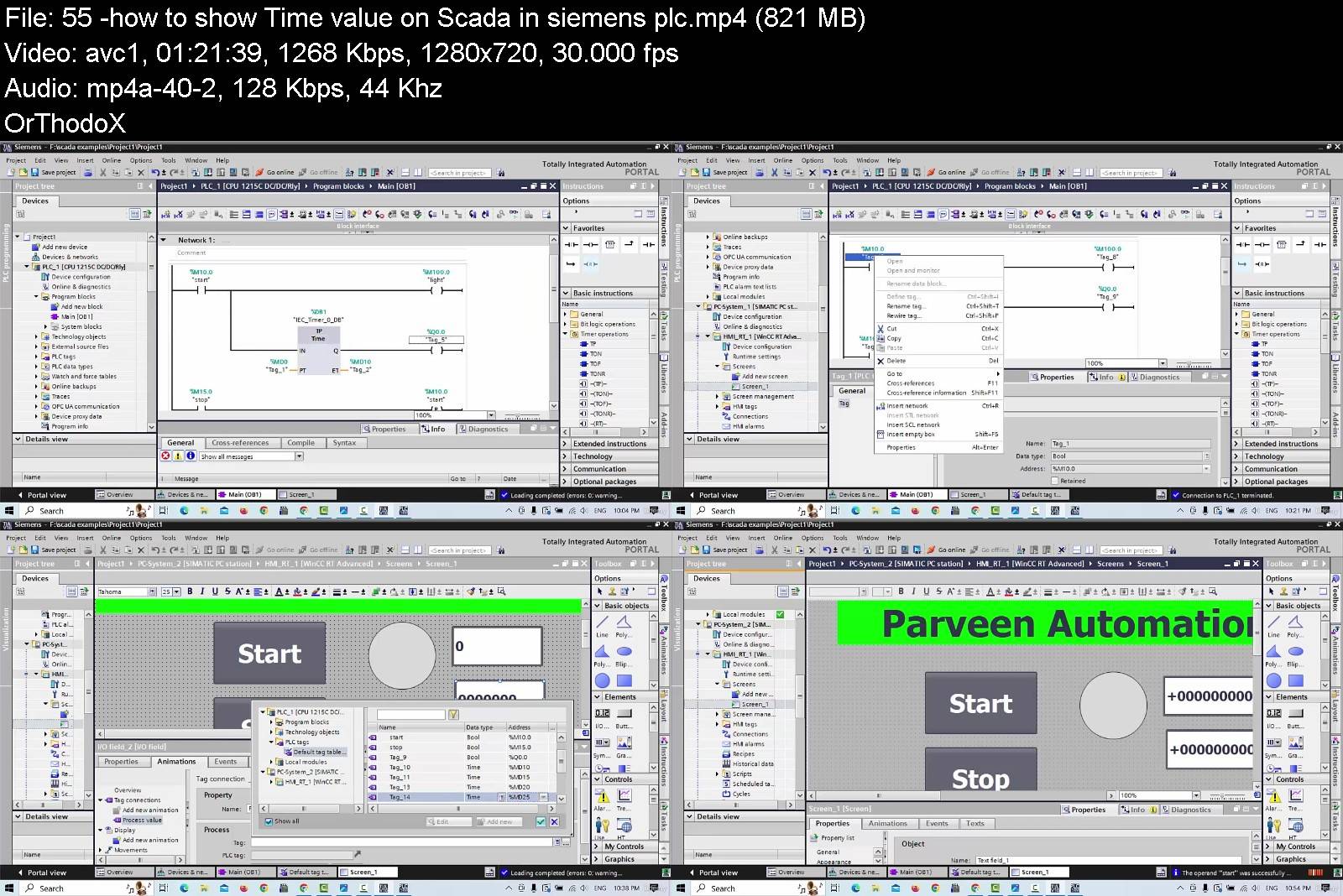
Task: Select the Tag_9 Bool row
Action: (x=460, y=757)
